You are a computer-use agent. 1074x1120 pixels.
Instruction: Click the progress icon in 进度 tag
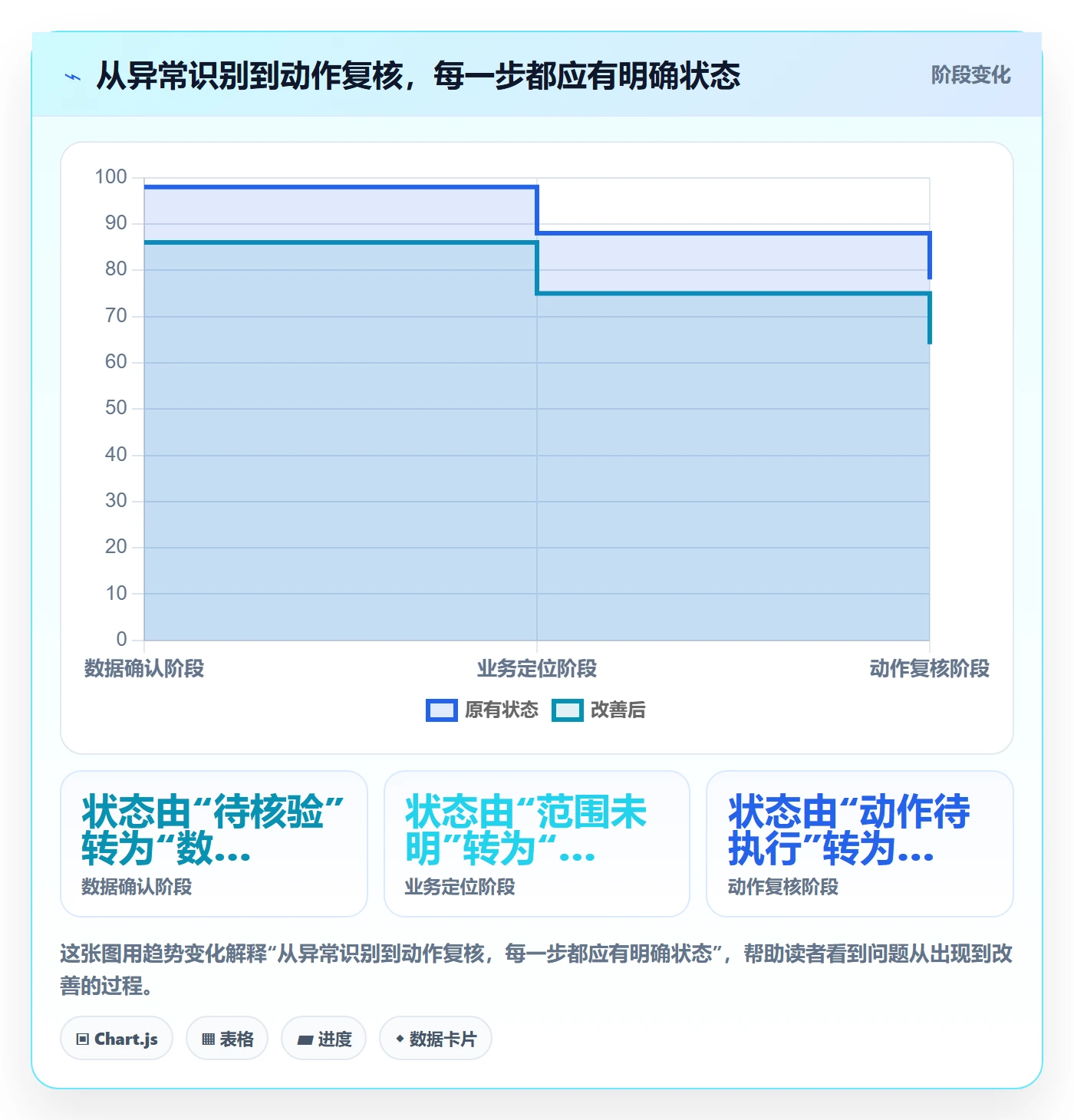305,1040
